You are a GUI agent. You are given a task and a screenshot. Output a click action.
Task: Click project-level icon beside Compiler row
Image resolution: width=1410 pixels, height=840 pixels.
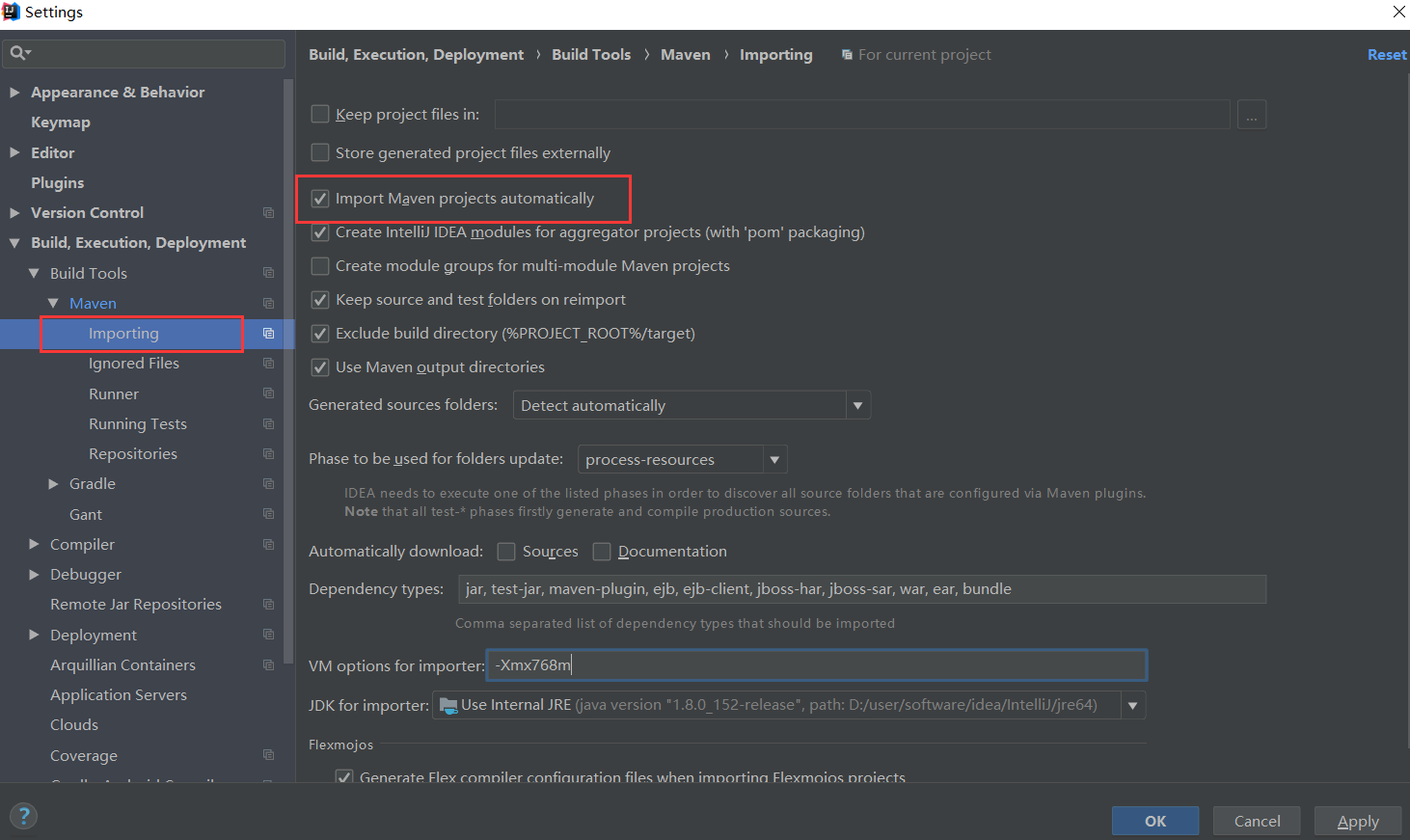pyautogui.click(x=269, y=545)
